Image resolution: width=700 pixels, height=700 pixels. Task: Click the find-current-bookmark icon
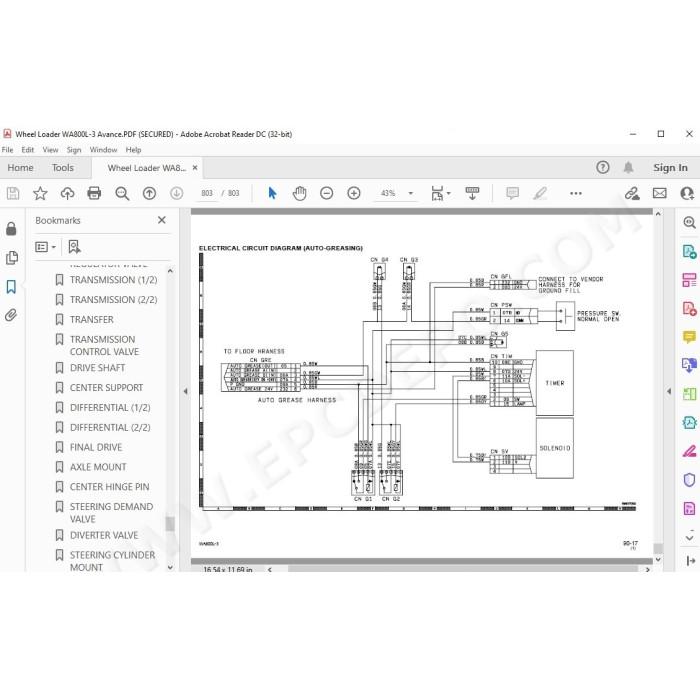click(x=74, y=246)
